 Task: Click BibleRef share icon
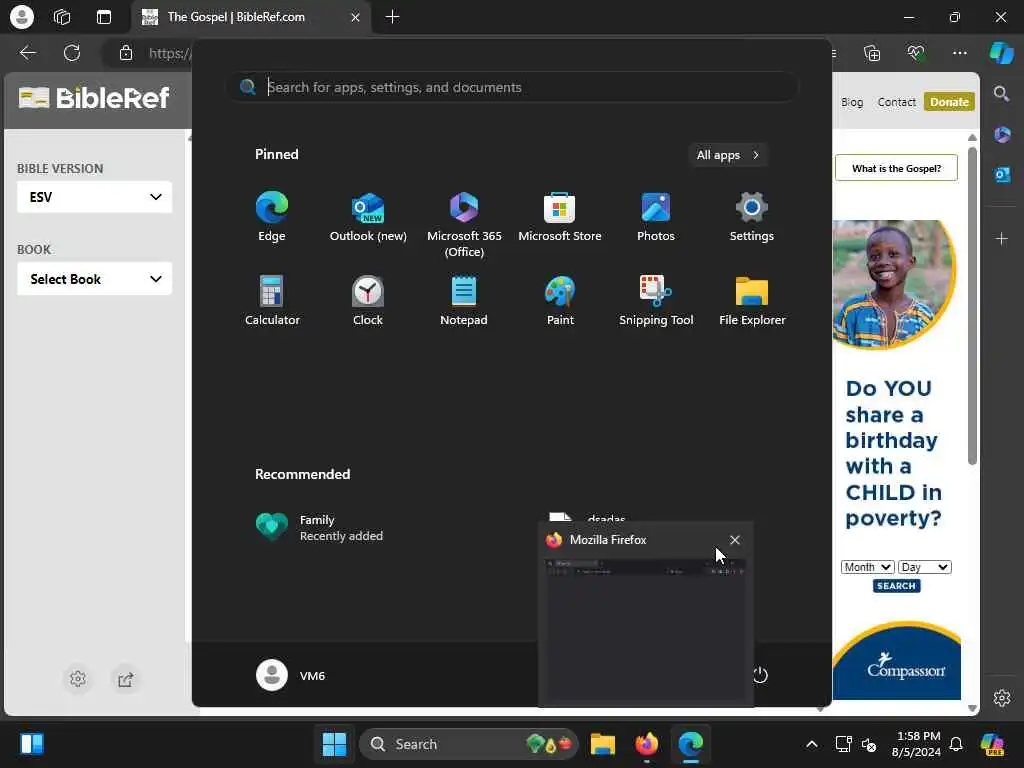pyautogui.click(x=125, y=679)
